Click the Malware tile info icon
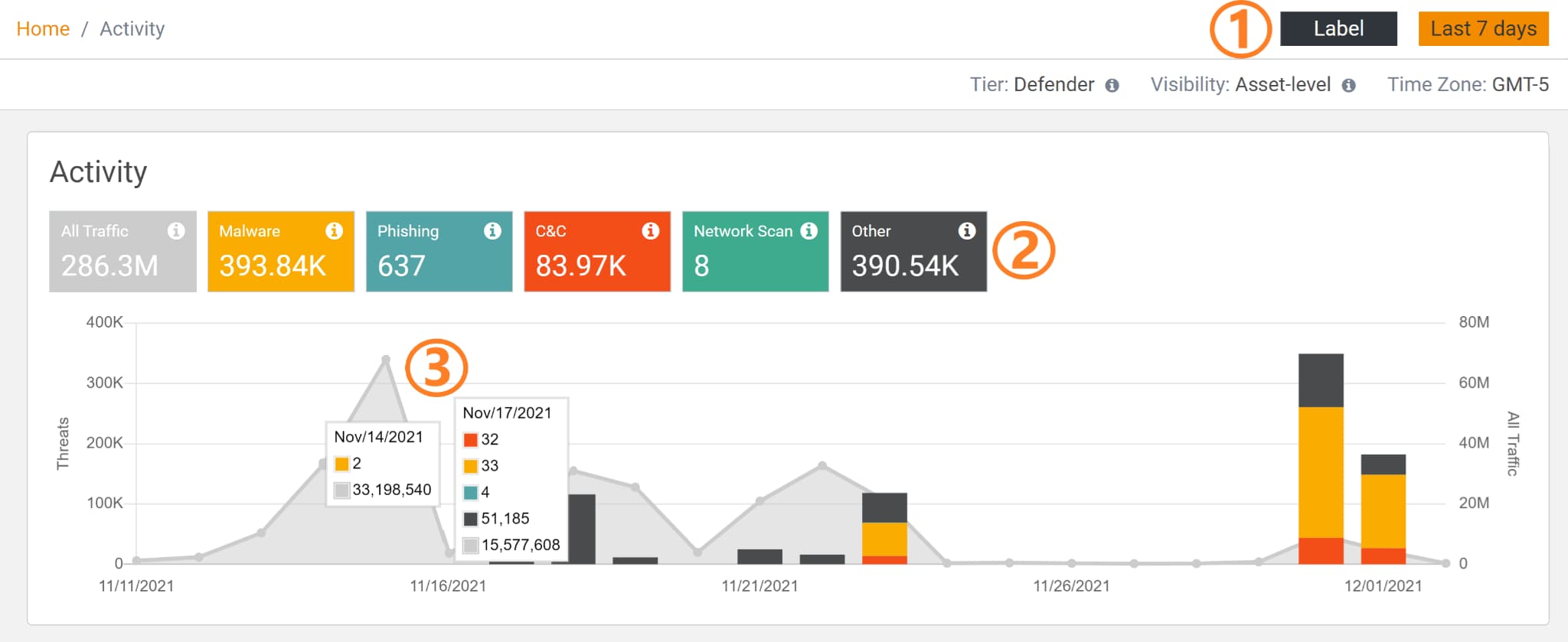This screenshot has width=1568, height=642. 334,230
